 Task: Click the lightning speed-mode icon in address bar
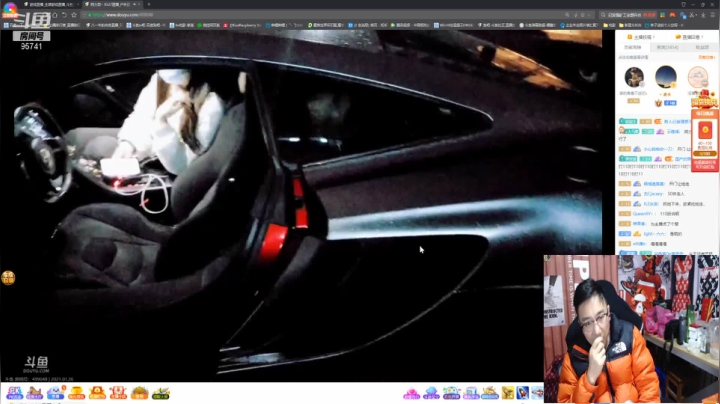pyautogui.click(x=575, y=15)
